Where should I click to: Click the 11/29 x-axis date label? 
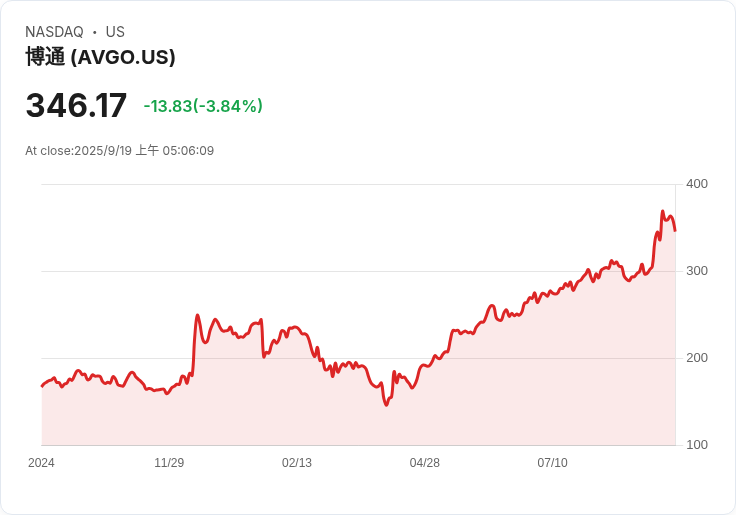(169, 463)
